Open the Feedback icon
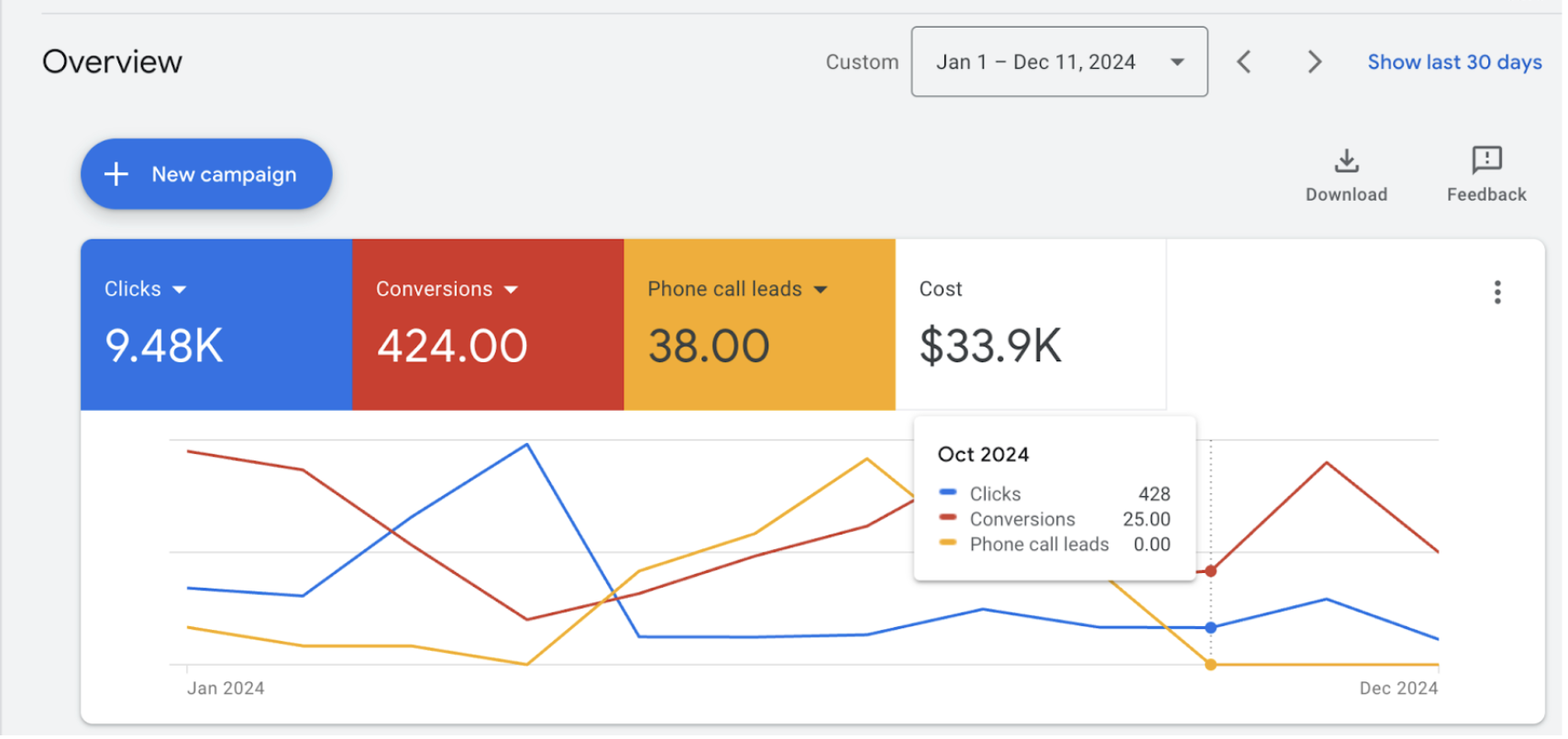Screen dimensions: 1568x739 [1485, 160]
